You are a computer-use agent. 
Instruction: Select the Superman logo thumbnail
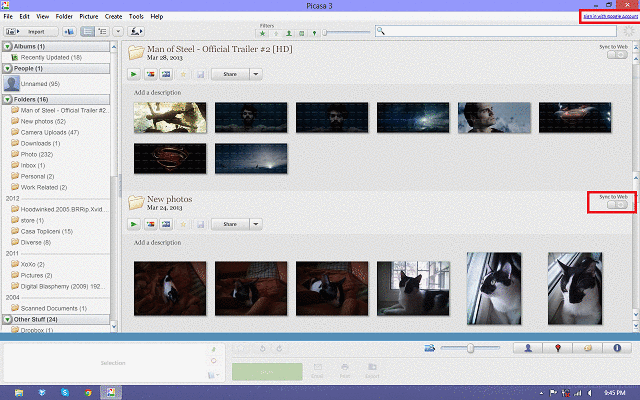(170, 158)
